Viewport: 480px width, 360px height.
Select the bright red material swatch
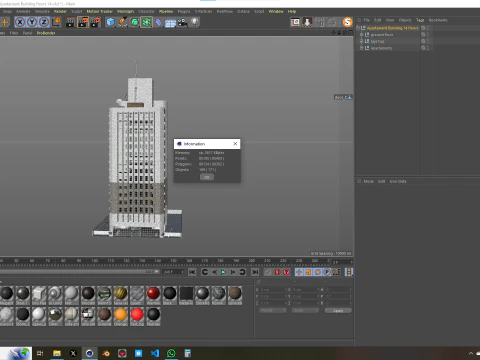click(137, 316)
